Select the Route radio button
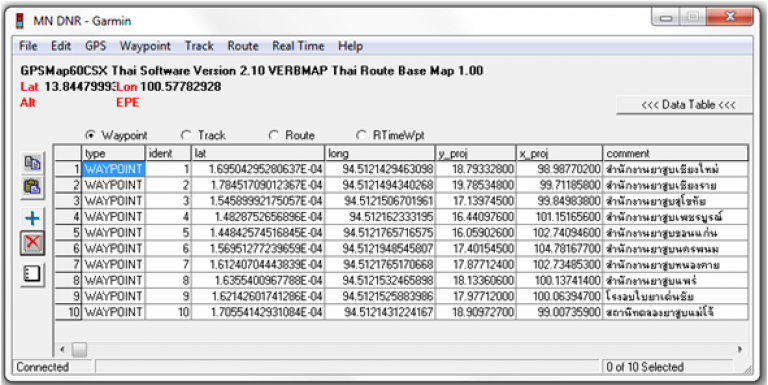This screenshot has width=768, height=385. click(x=273, y=135)
